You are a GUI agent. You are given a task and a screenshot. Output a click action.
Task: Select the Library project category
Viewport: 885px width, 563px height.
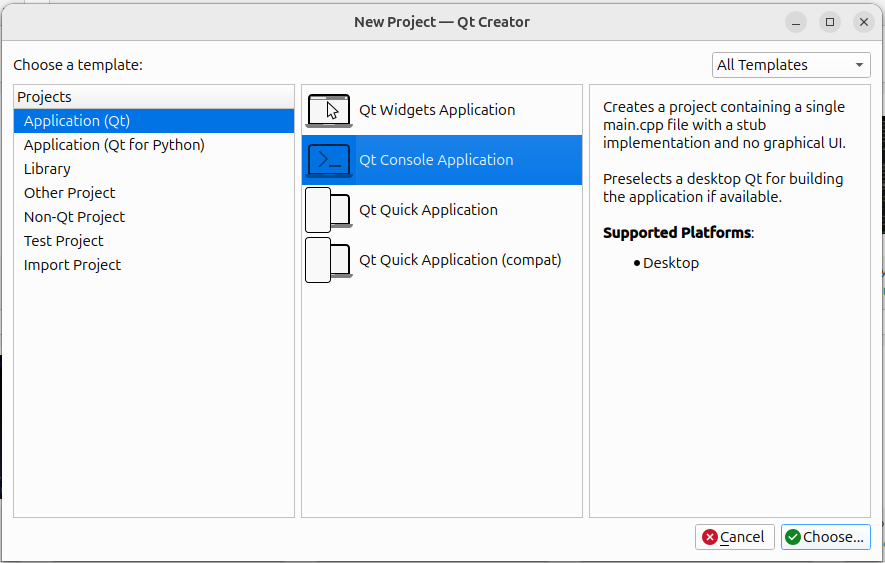[47, 169]
